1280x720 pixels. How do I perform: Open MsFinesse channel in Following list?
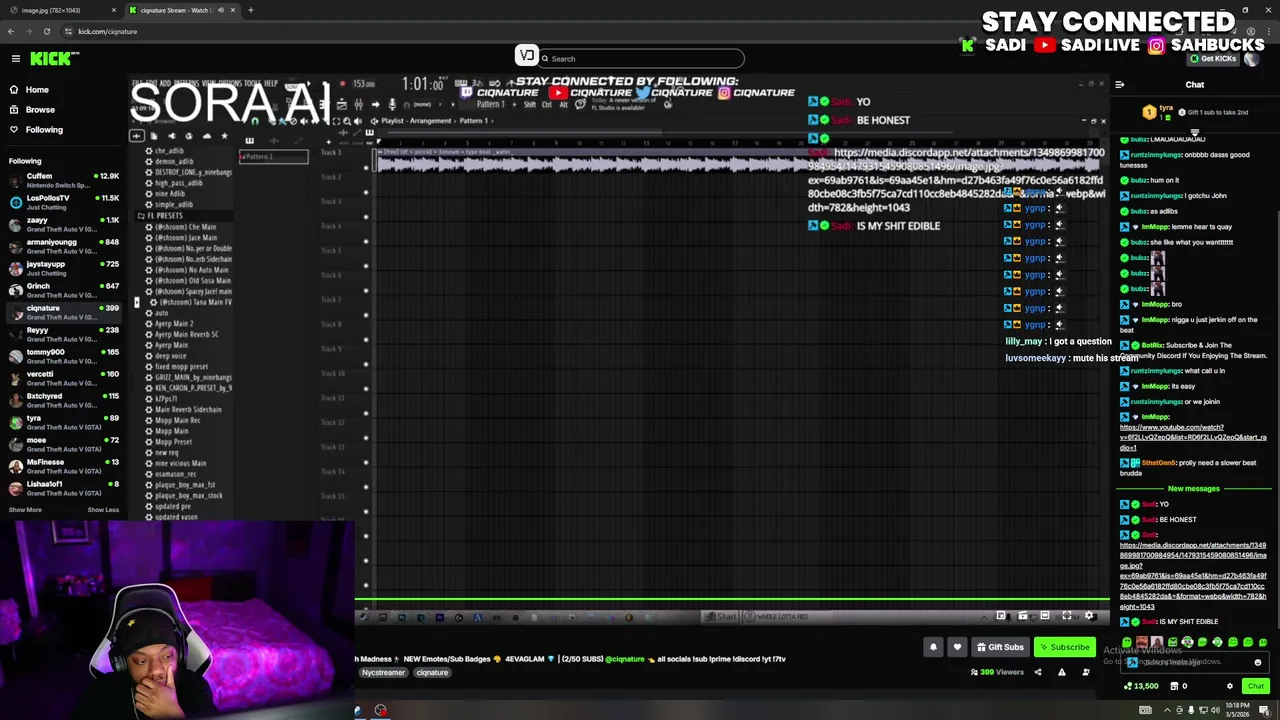[62, 466]
